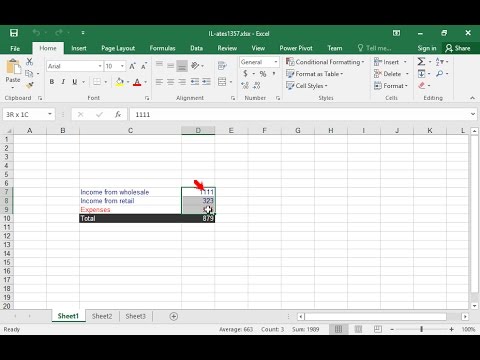Toggle Underline formatting
Screen dimensions: 480x360
coord(75,82)
